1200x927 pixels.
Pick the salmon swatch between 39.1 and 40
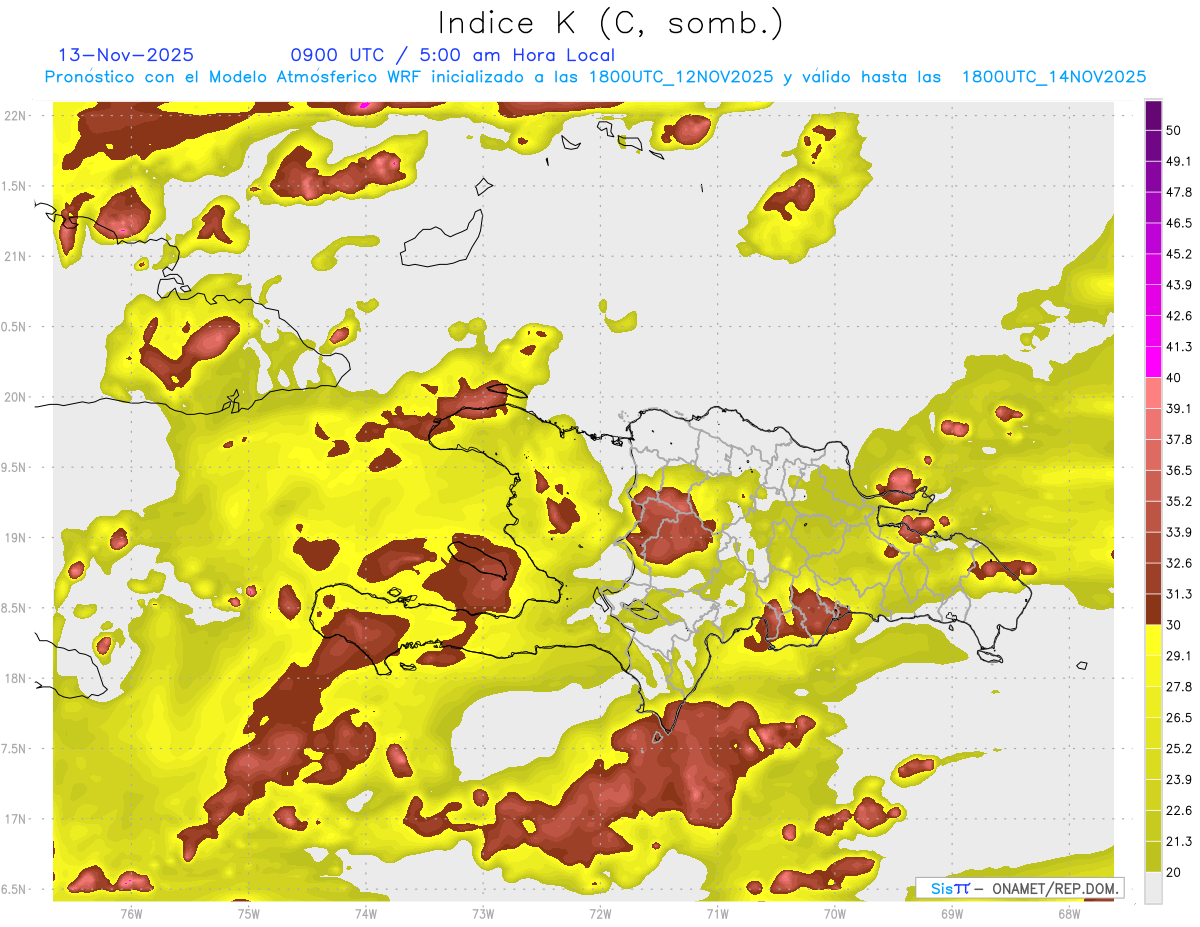coord(1153,393)
